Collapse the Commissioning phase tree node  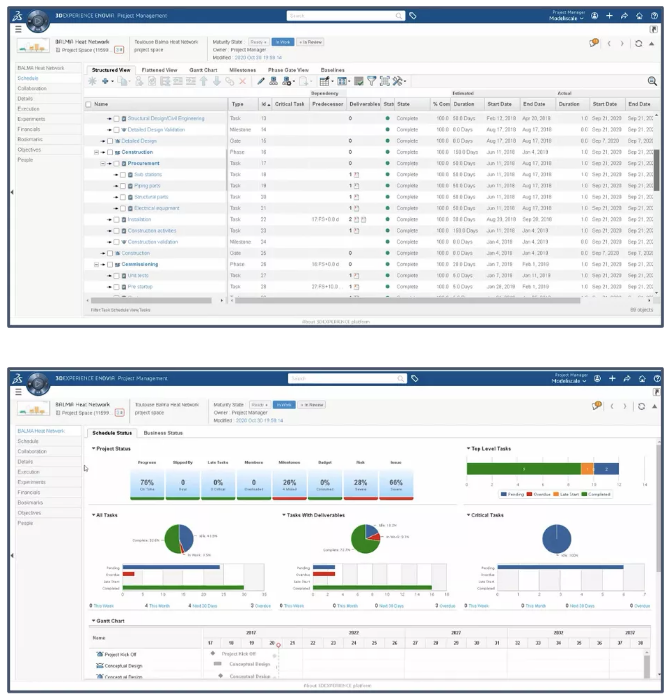coord(96,264)
